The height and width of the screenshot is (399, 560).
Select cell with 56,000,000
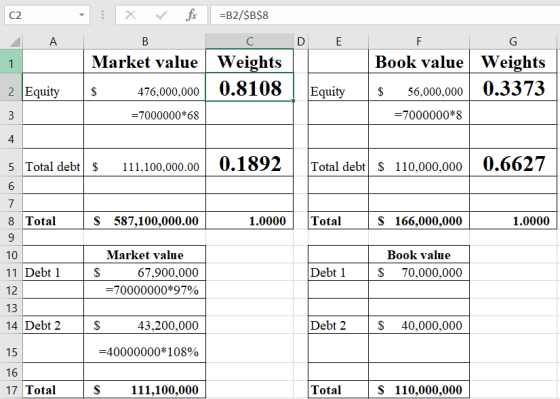[419, 88]
